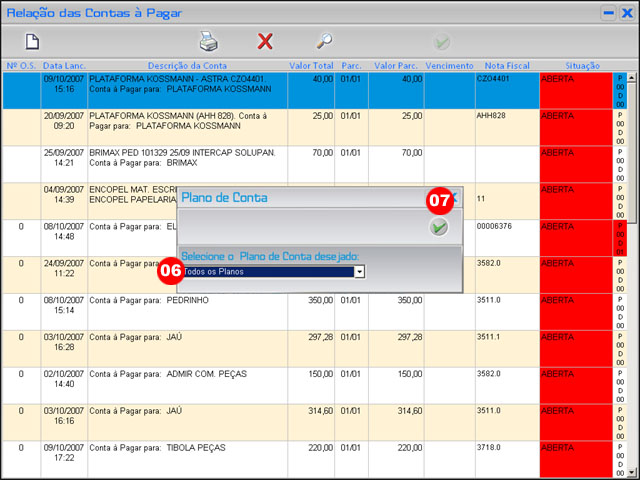Click the Nota Fiscal column header

(507, 65)
